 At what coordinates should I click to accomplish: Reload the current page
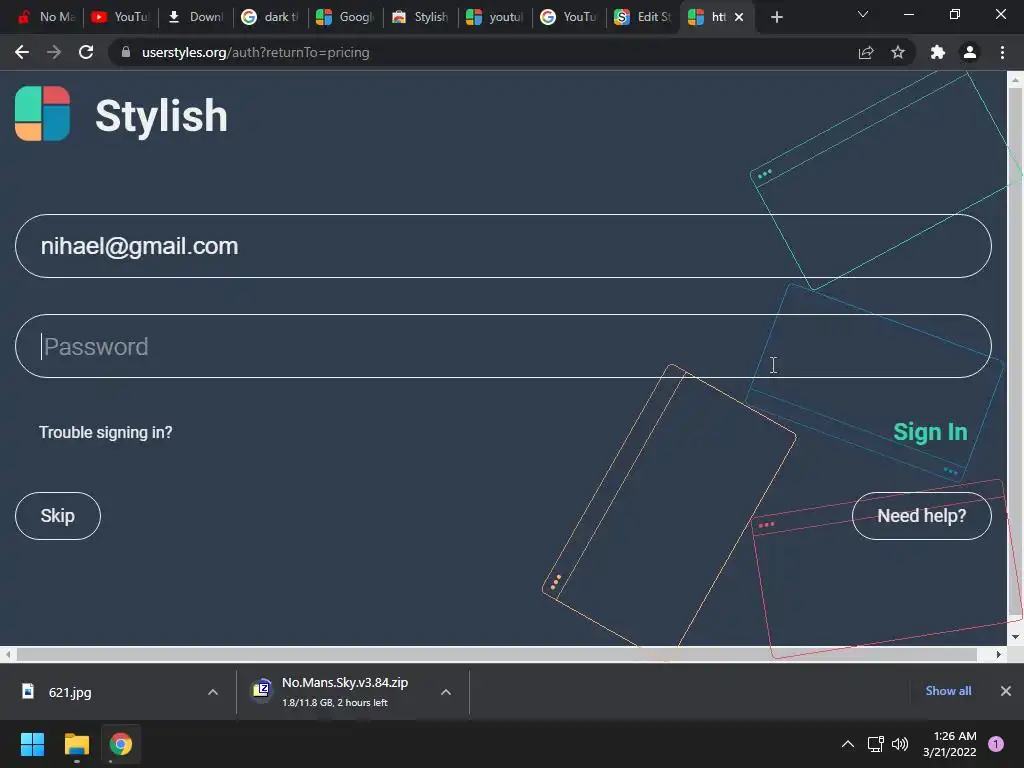tap(86, 52)
